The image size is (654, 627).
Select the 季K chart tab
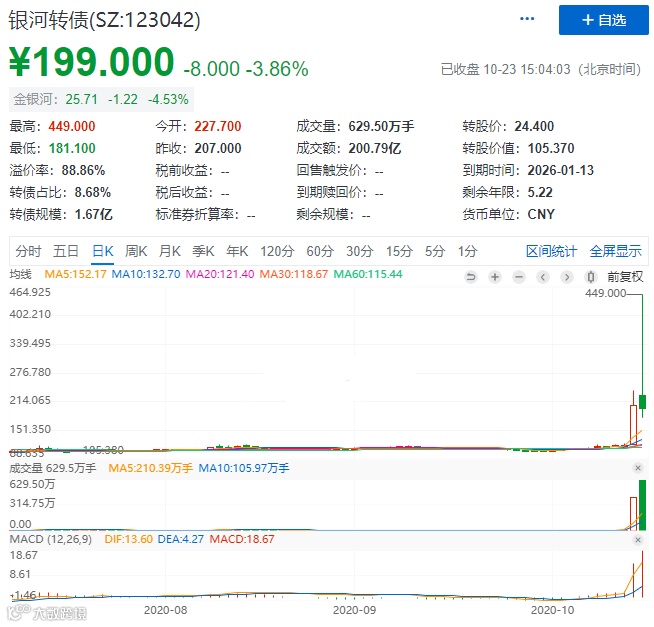[203, 251]
